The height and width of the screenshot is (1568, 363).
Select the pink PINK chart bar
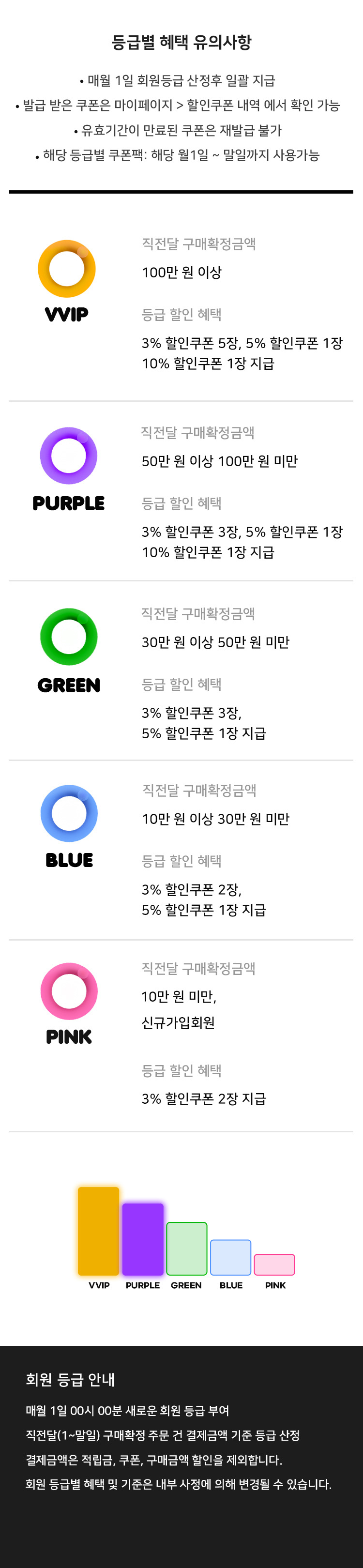[274, 1265]
